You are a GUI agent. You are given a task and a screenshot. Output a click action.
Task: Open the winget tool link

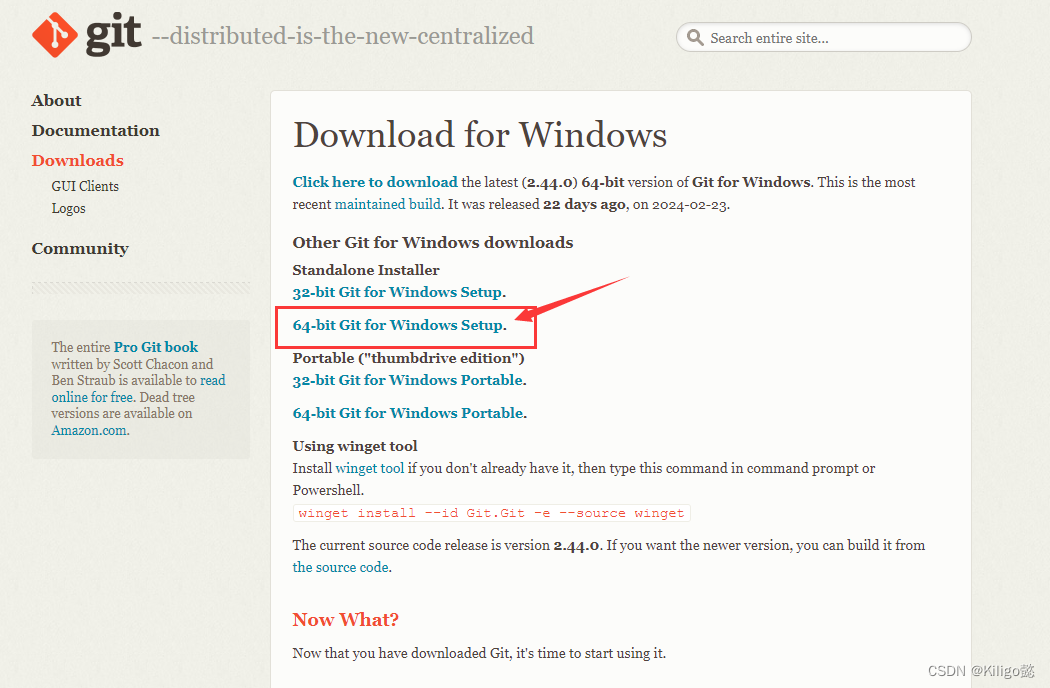[x=370, y=468]
